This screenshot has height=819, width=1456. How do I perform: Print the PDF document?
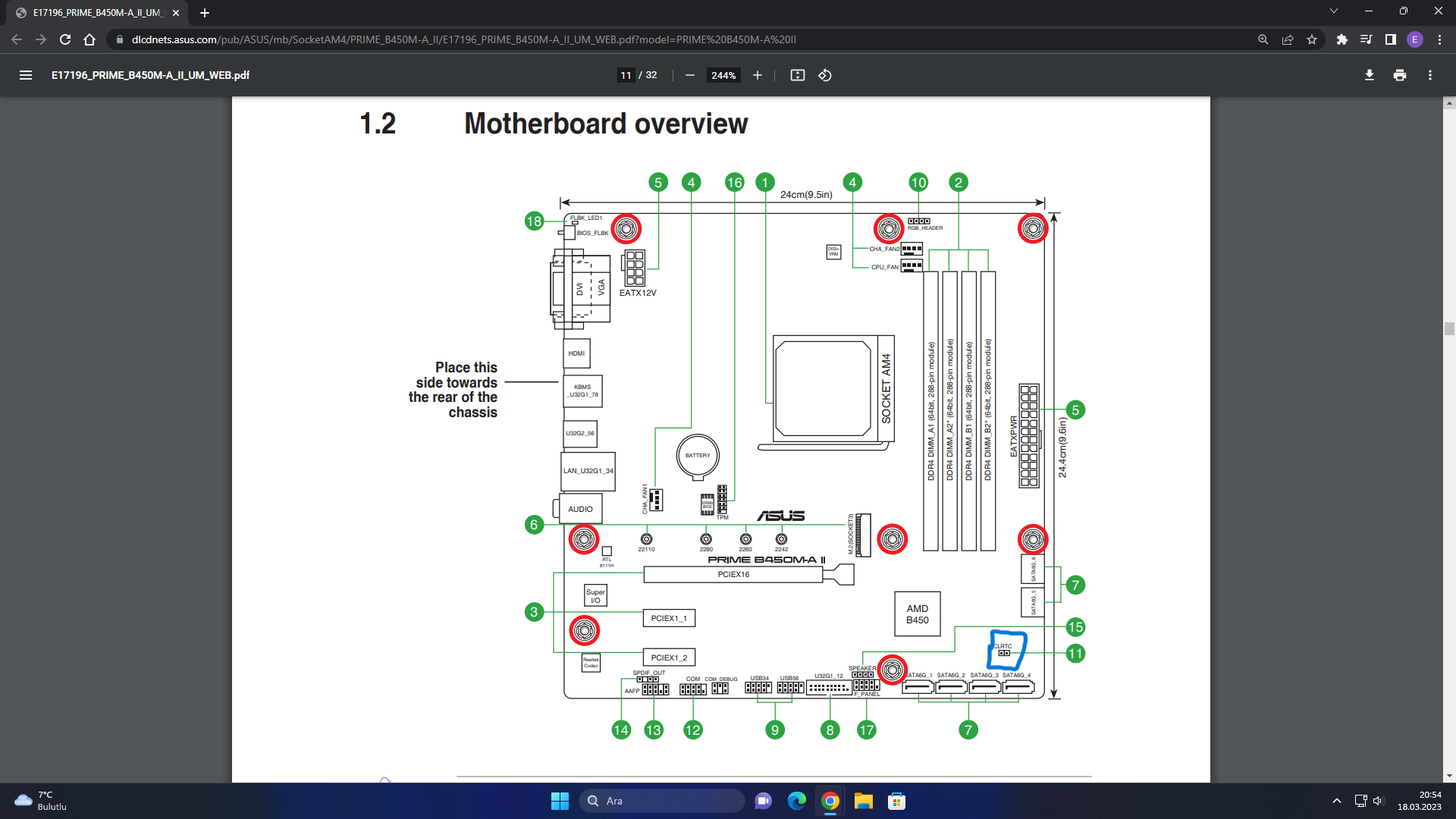tap(1400, 75)
